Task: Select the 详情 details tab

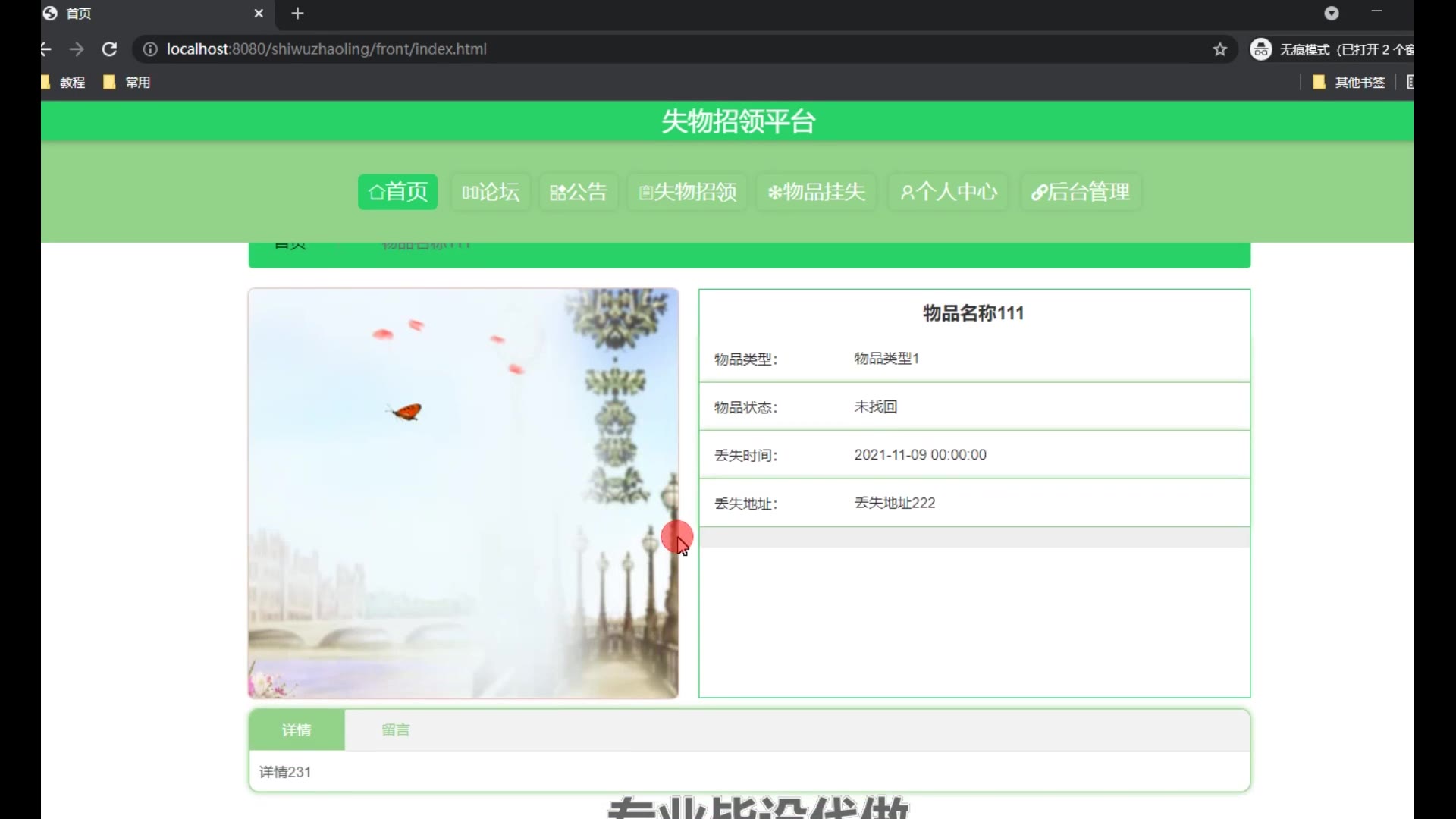Action: coord(297,730)
